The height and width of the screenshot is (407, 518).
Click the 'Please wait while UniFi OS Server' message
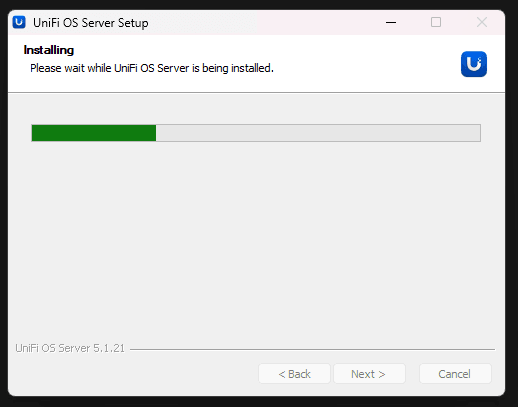152,68
